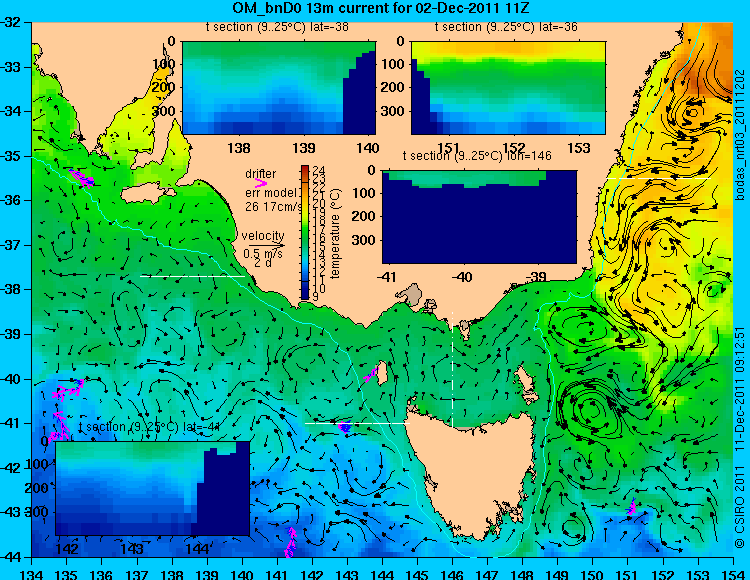
Task: Click the '24' value at color bar top
Action: [319, 171]
